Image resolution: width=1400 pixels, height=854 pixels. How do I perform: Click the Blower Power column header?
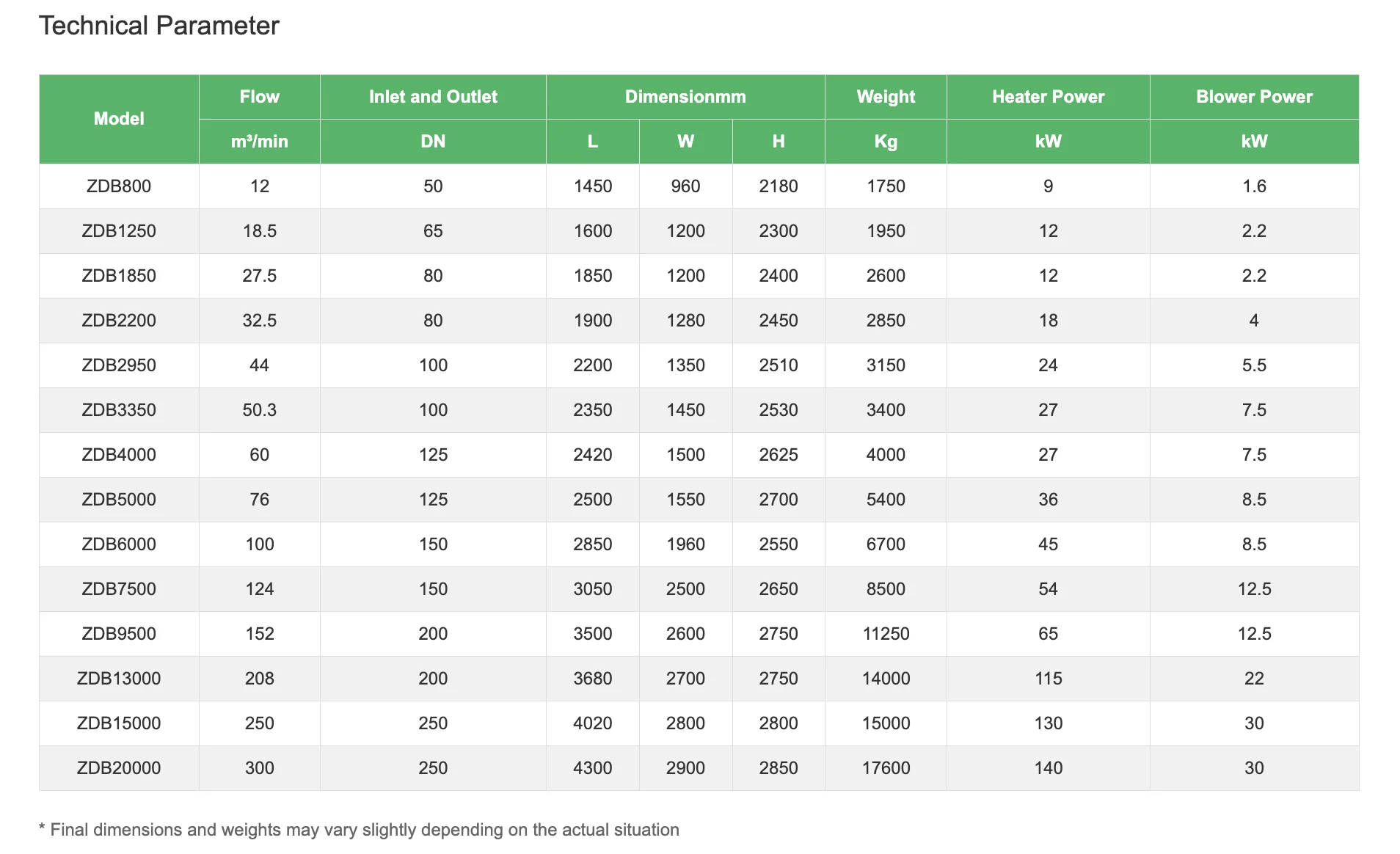[x=1254, y=97]
